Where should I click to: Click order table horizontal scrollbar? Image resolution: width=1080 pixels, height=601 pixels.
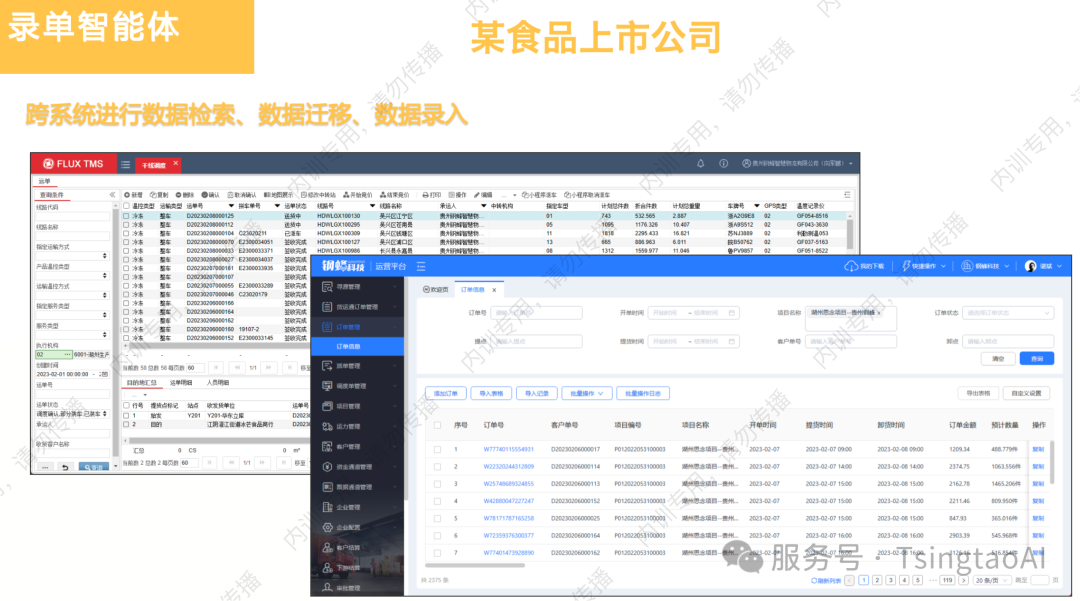(x=475, y=565)
